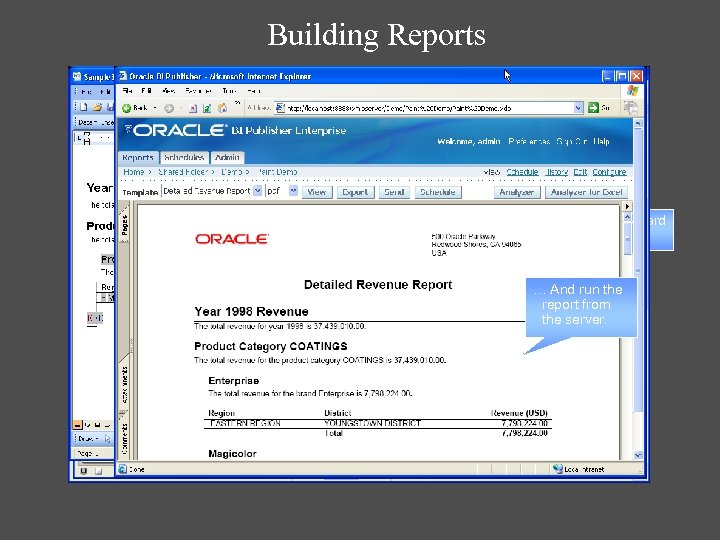Click the Home breadcrumb link
Viewport: 720px width, 540px height.
point(134,172)
